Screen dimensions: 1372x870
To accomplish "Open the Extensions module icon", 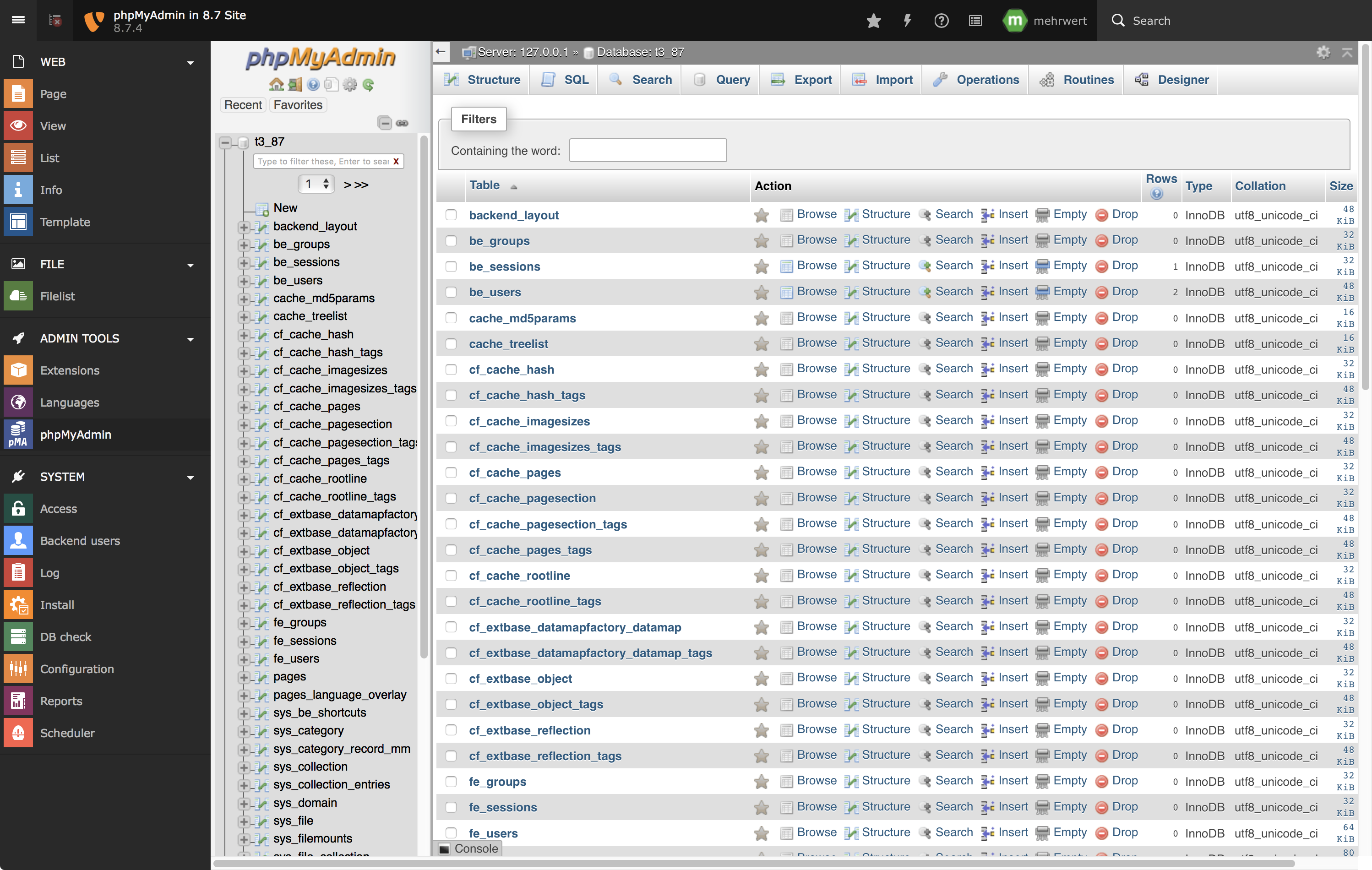I will coord(18,370).
